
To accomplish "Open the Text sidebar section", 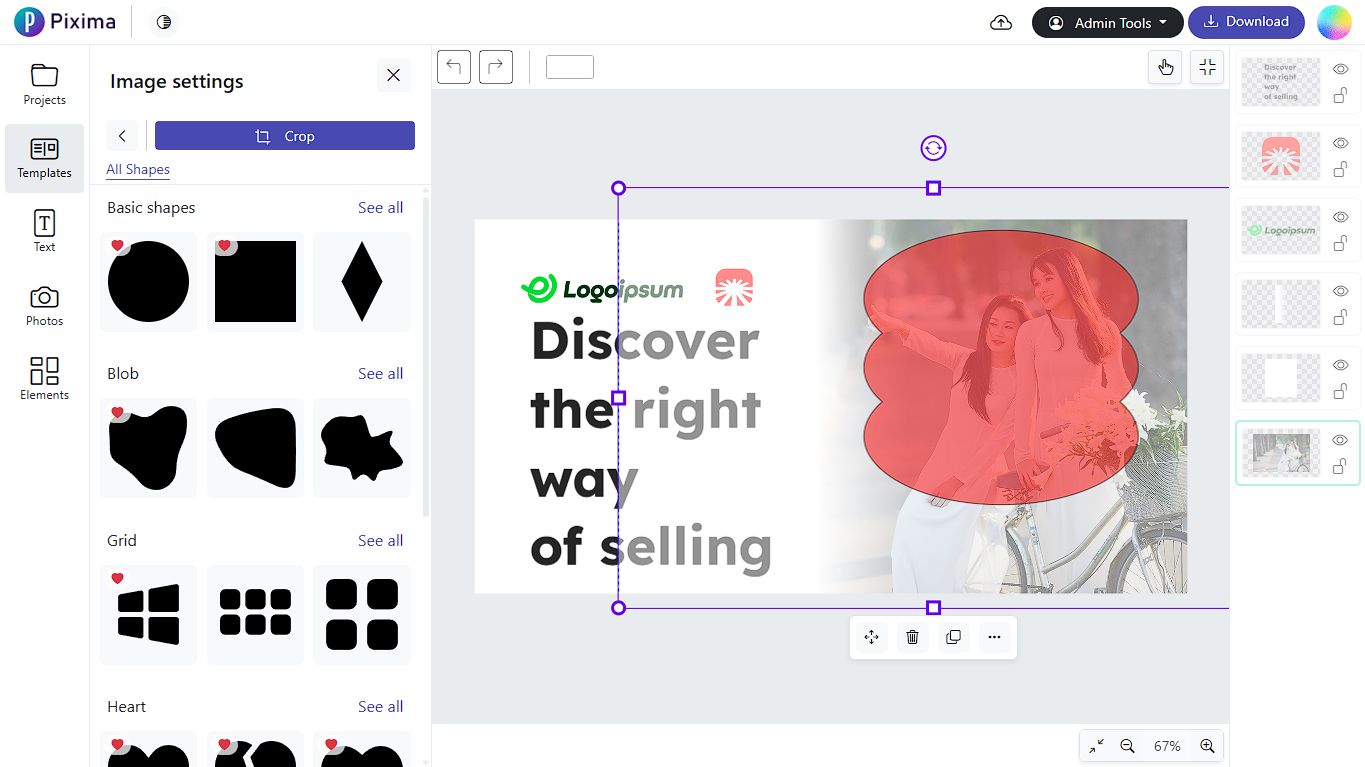I will click(x=45, y=231).
